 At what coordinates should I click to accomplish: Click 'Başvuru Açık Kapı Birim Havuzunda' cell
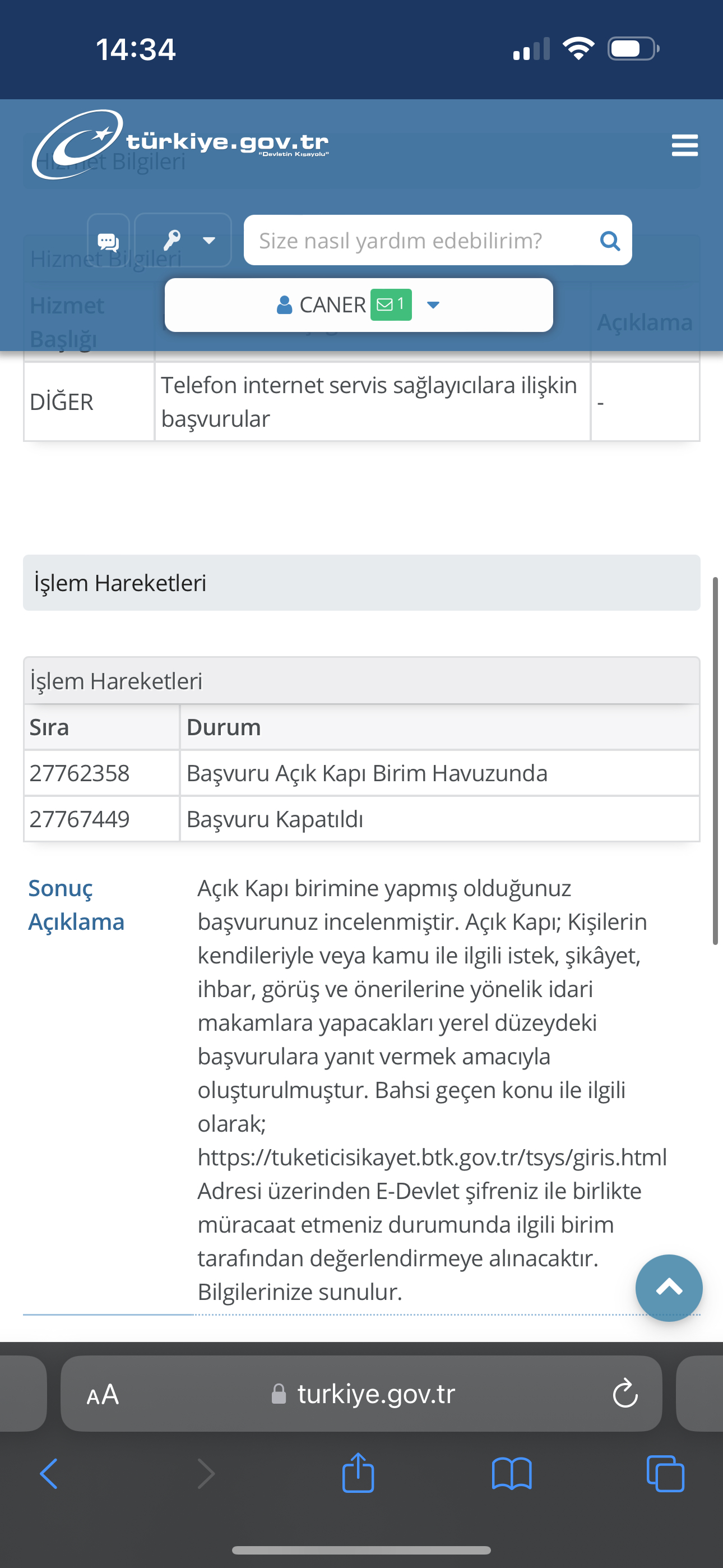439,773
